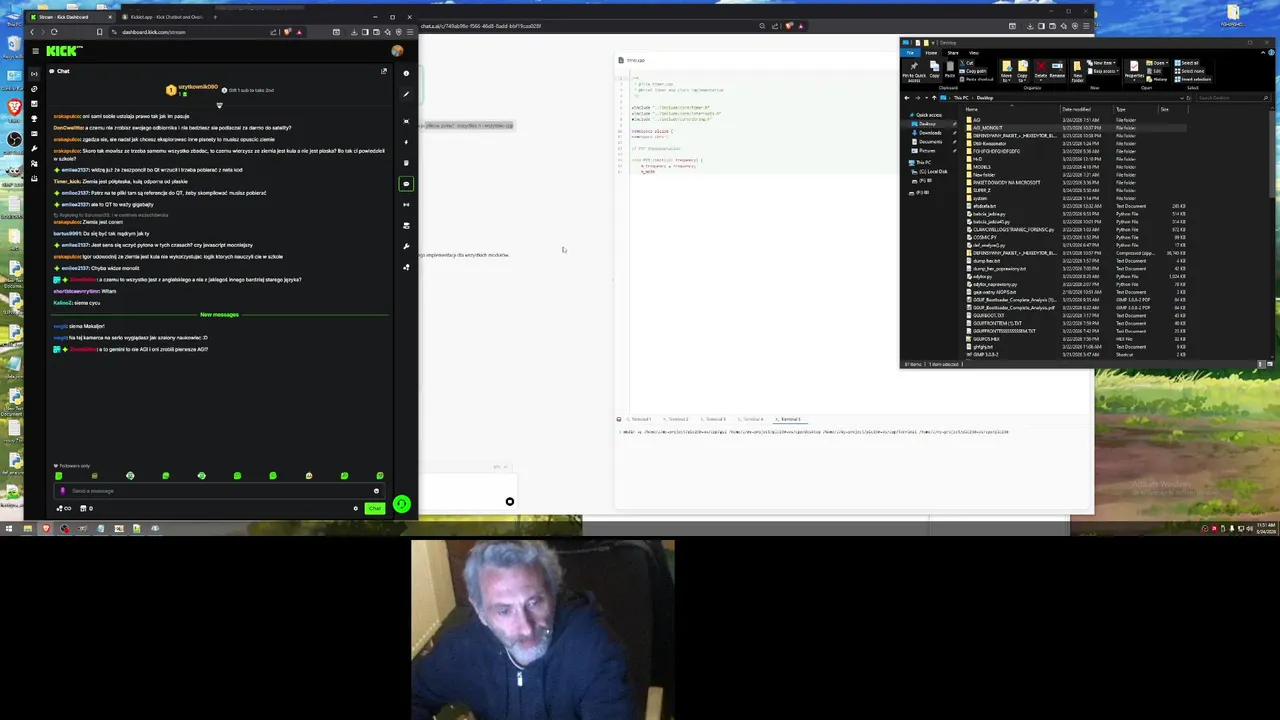The height and width of the screenshot is (720, 1280).
Task: Open info icon in Kick right panel
Action: pos(406,73)
